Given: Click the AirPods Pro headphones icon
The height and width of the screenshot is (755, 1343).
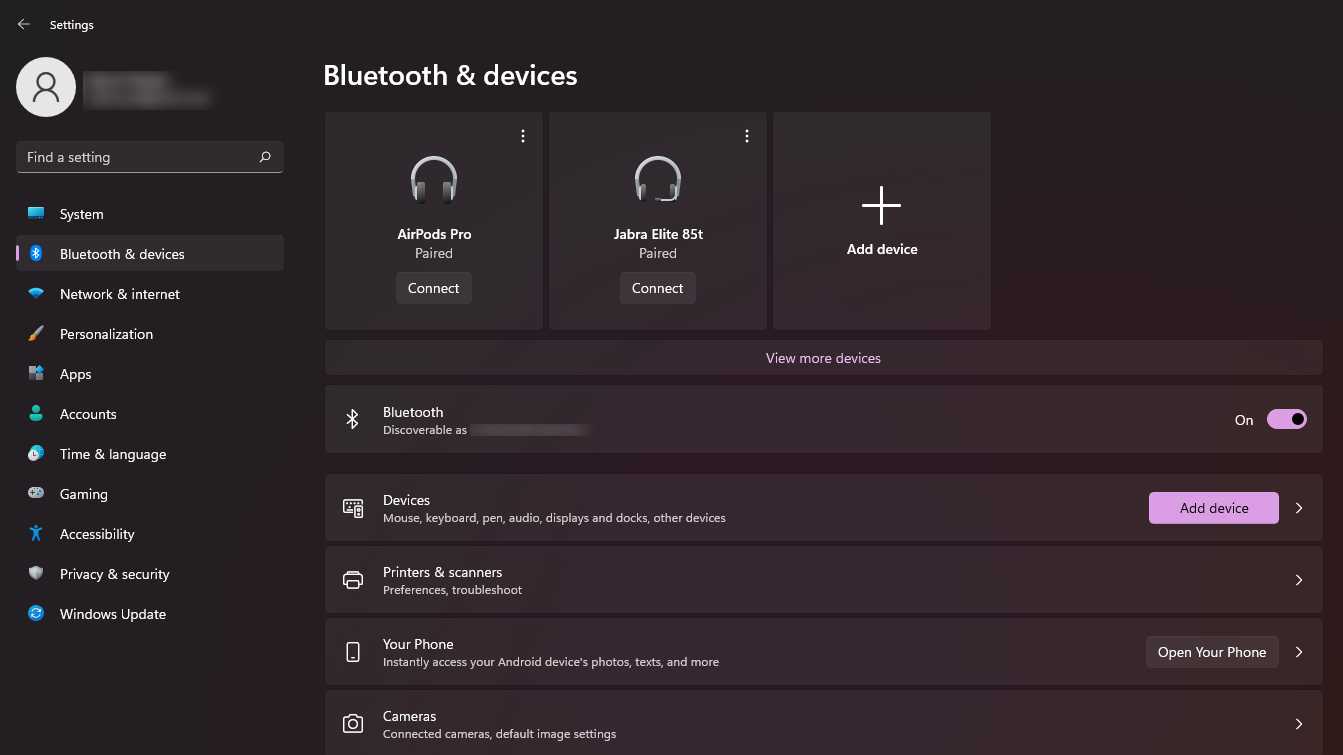Looking at the screenshot, I should 434,180.
